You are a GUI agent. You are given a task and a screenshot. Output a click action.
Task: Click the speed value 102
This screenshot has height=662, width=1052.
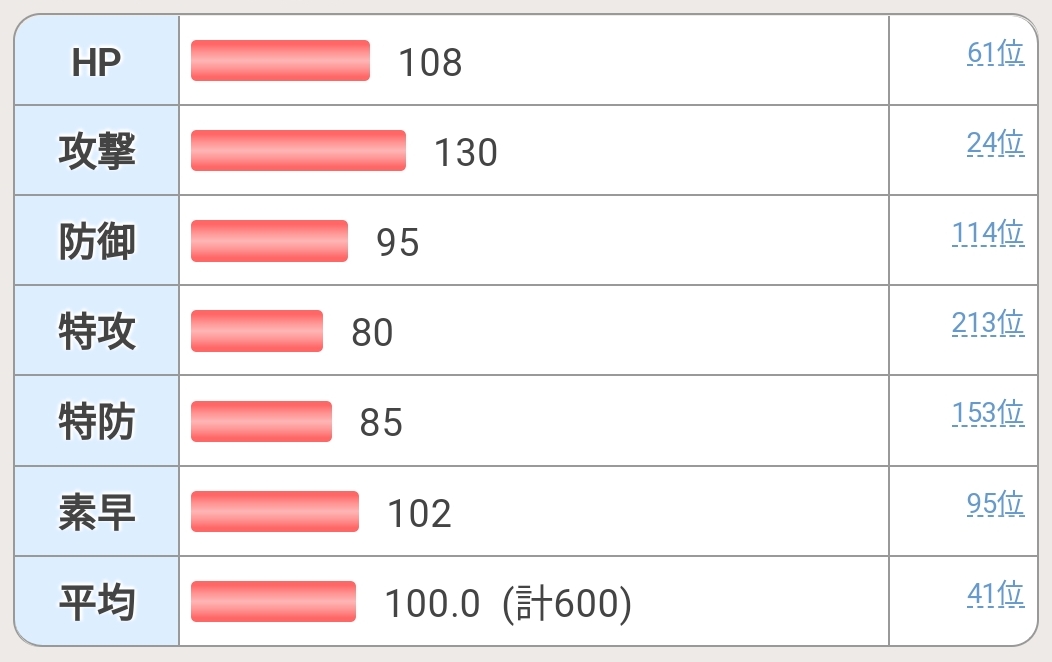(419, 513)
